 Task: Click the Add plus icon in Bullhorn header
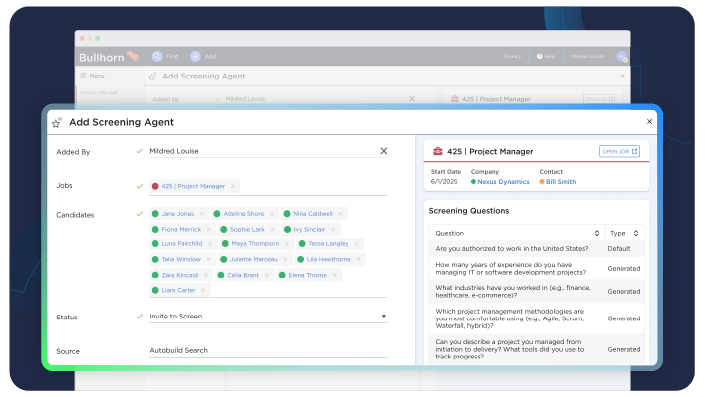pyautogui.click(x=195, y=56)
